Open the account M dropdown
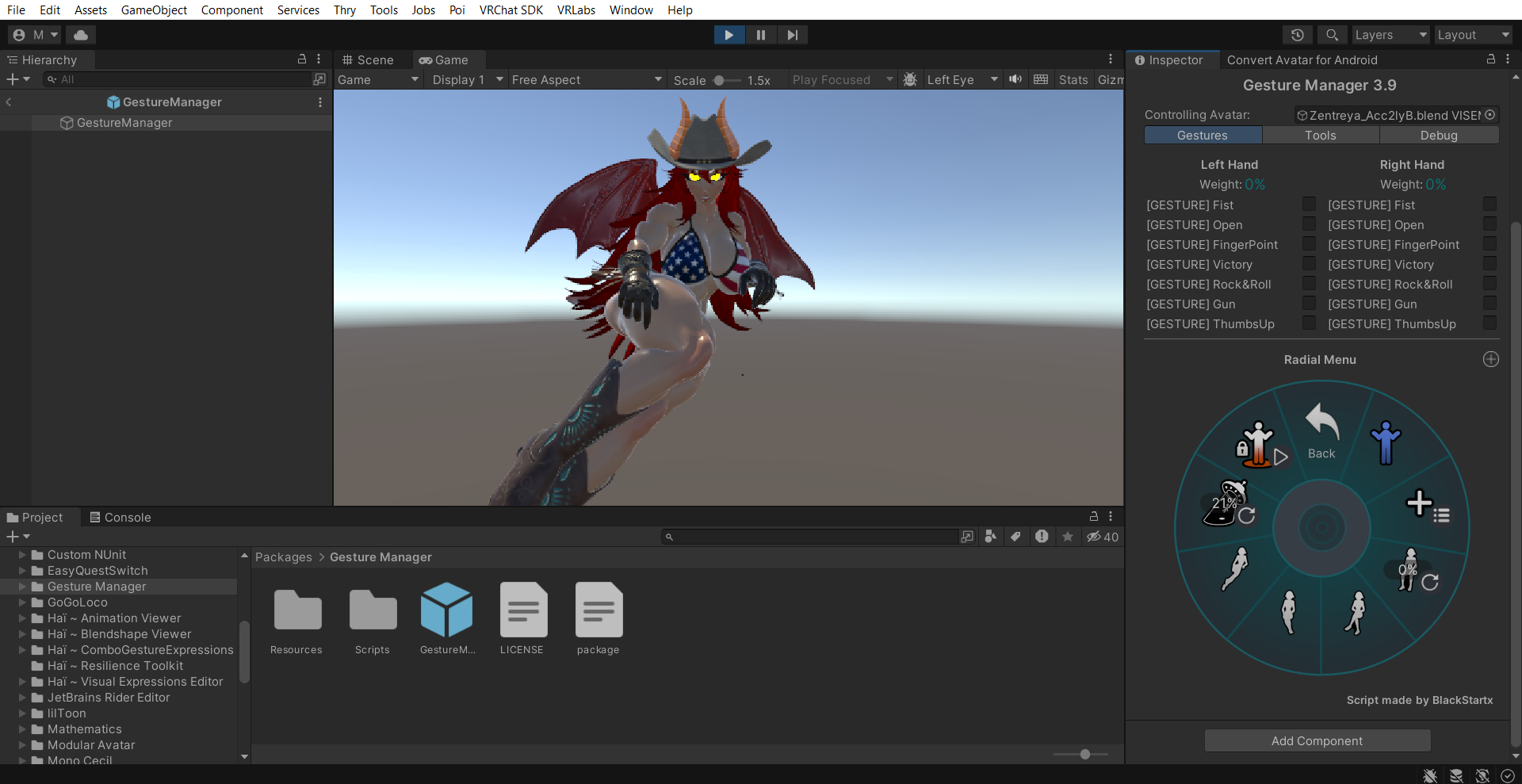 36,35
